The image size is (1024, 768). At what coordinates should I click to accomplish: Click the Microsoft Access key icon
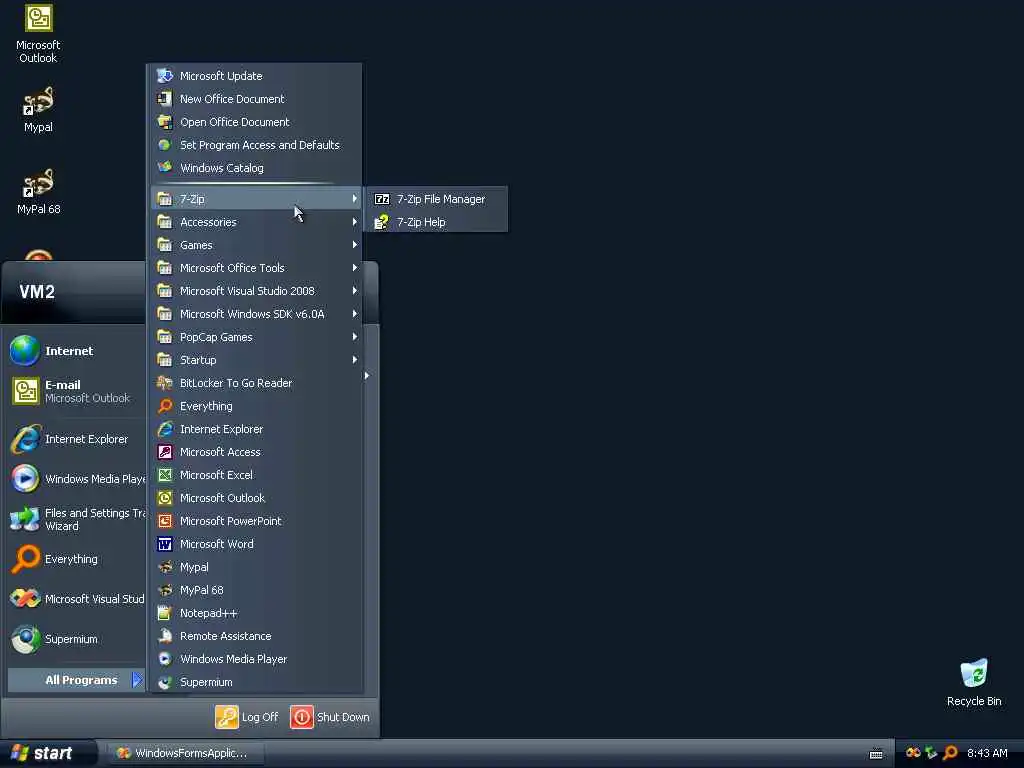tap(165, 452)
